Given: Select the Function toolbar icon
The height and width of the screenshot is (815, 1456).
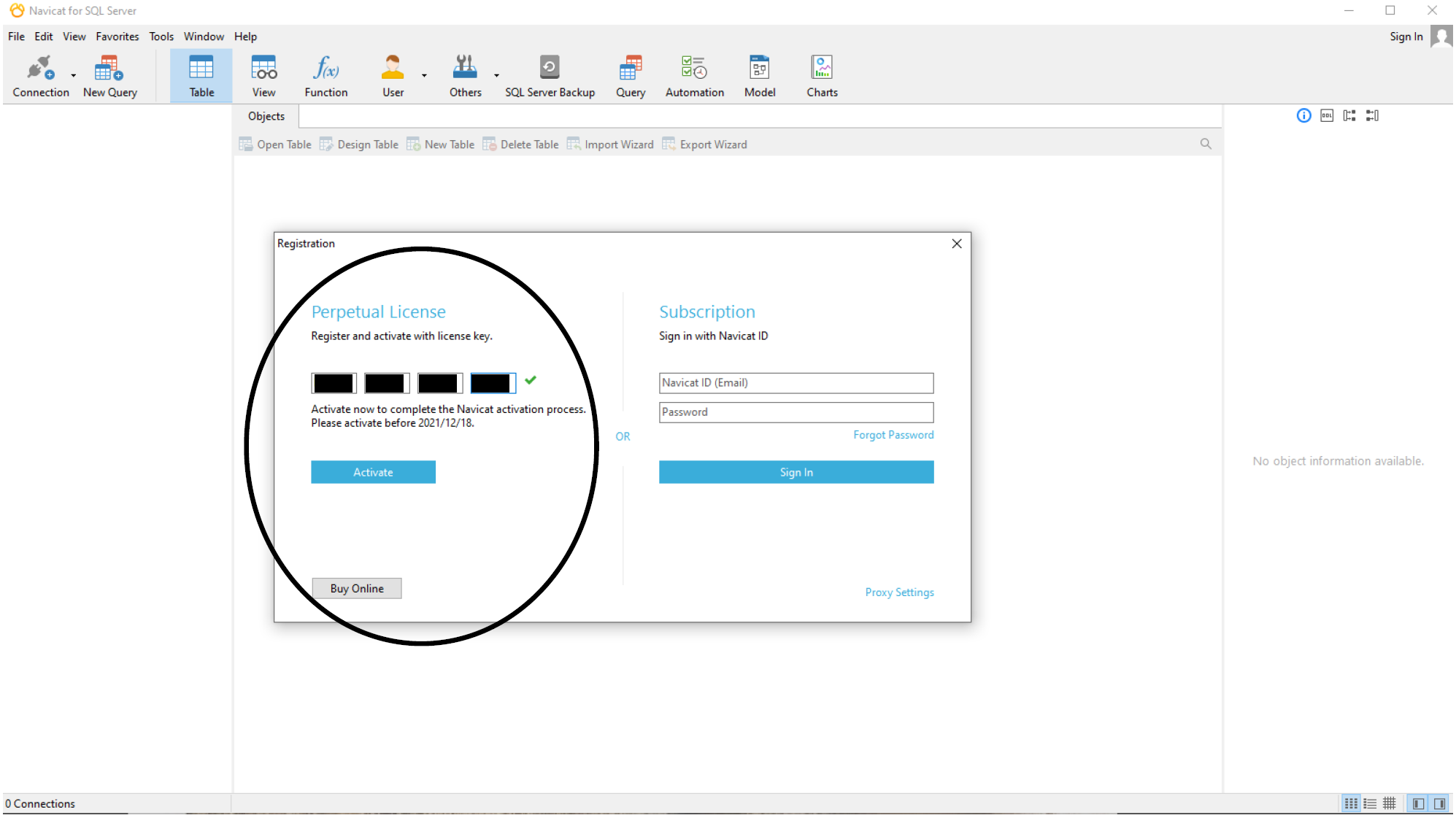Looking at the screenshot, I should point(326,76).
